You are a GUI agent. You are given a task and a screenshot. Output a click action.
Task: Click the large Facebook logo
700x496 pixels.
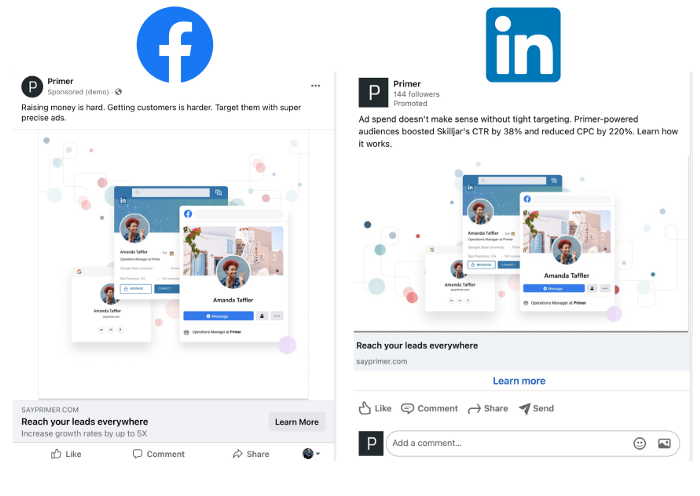tap(175, 45)
